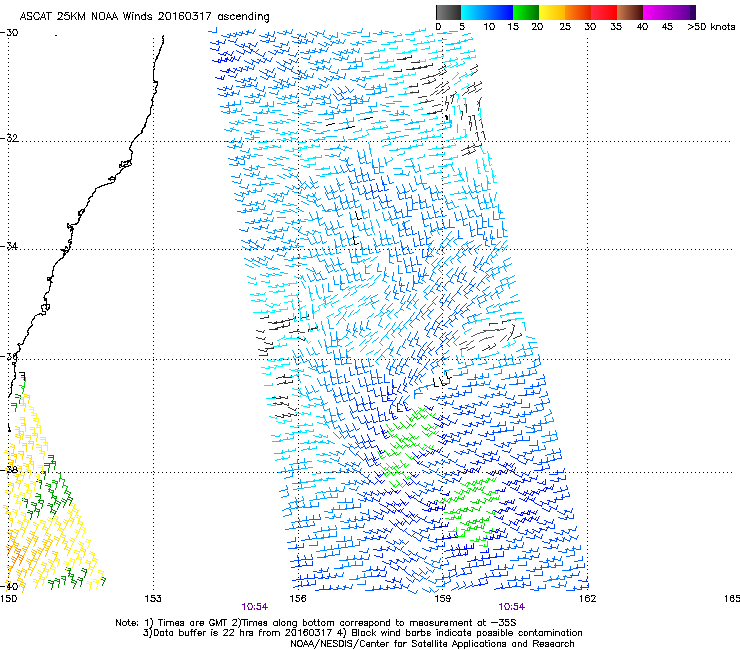Click the '162' longitude axis label
This screenshot has height=650, width=740.
(x=587, y=599)
